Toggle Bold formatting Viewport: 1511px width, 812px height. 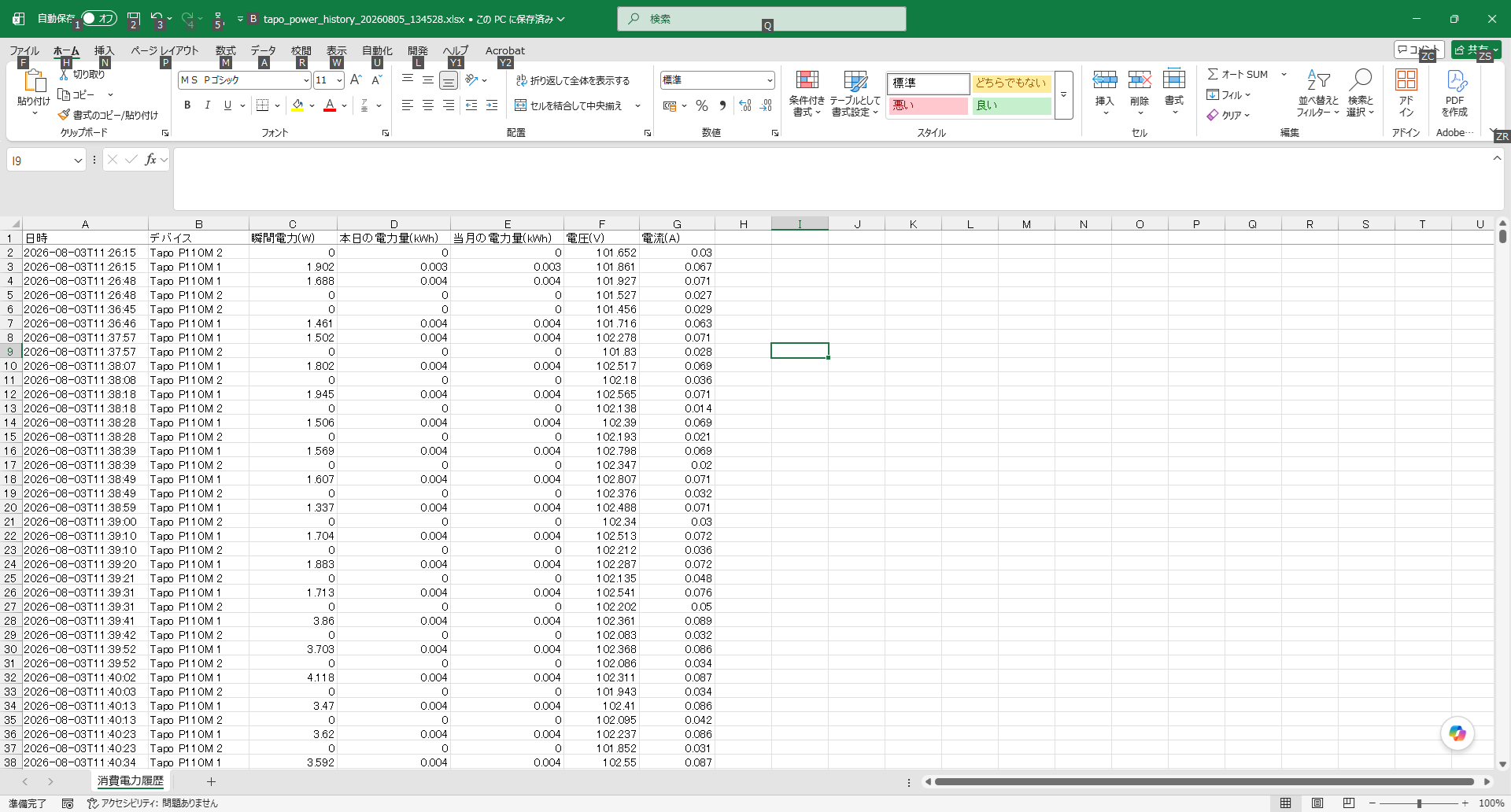(187, 105)
